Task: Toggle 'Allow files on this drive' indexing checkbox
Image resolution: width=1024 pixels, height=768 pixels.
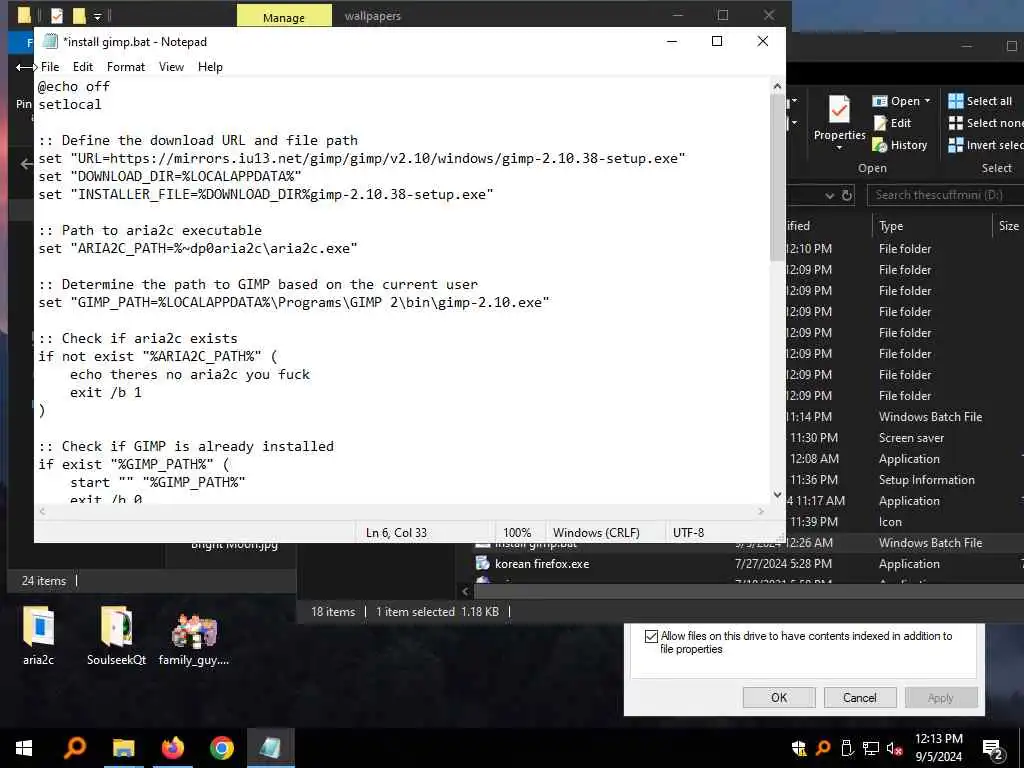Action: pos(651,636)
